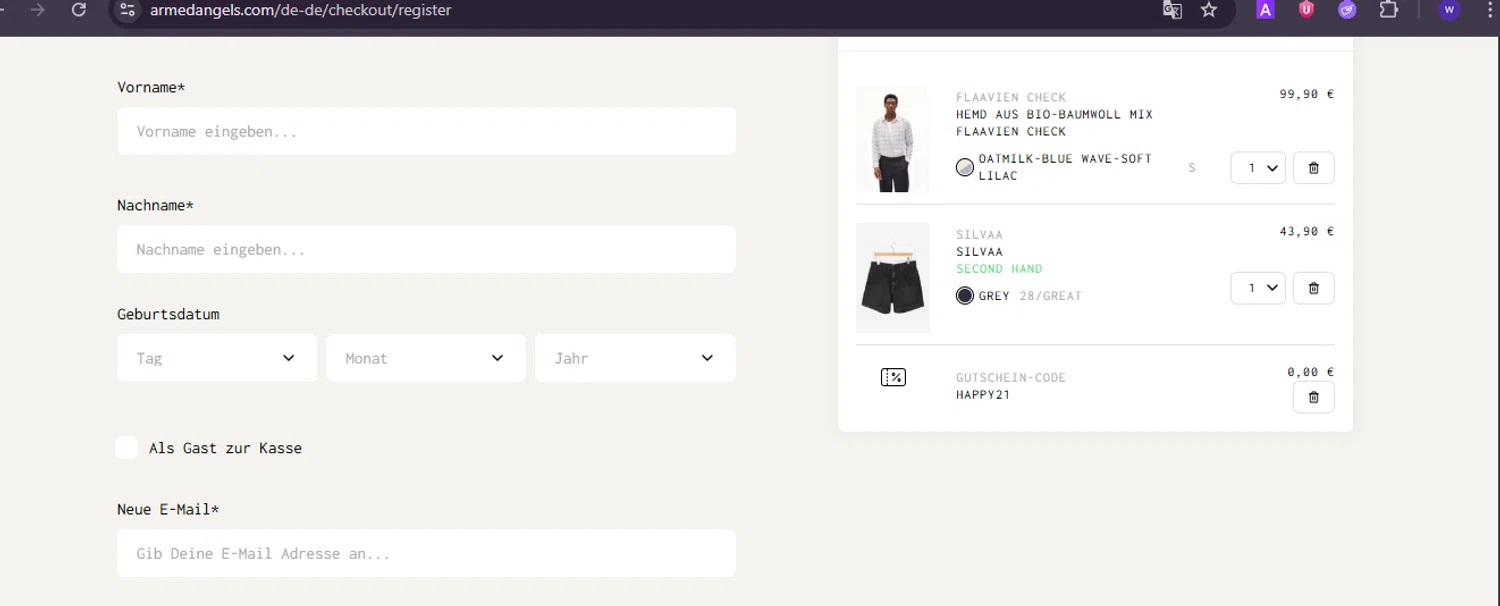Click the Vorname input field

(x=426, y=131)
